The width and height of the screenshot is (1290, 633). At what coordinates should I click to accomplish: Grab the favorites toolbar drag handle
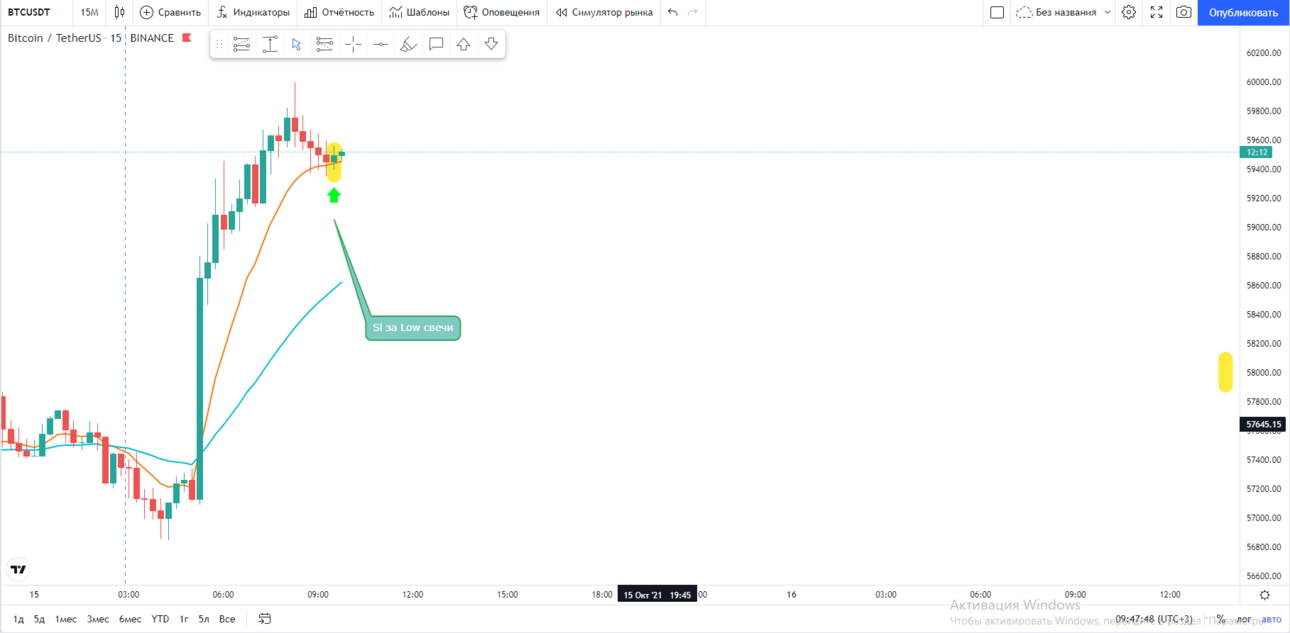coord(220,44)
